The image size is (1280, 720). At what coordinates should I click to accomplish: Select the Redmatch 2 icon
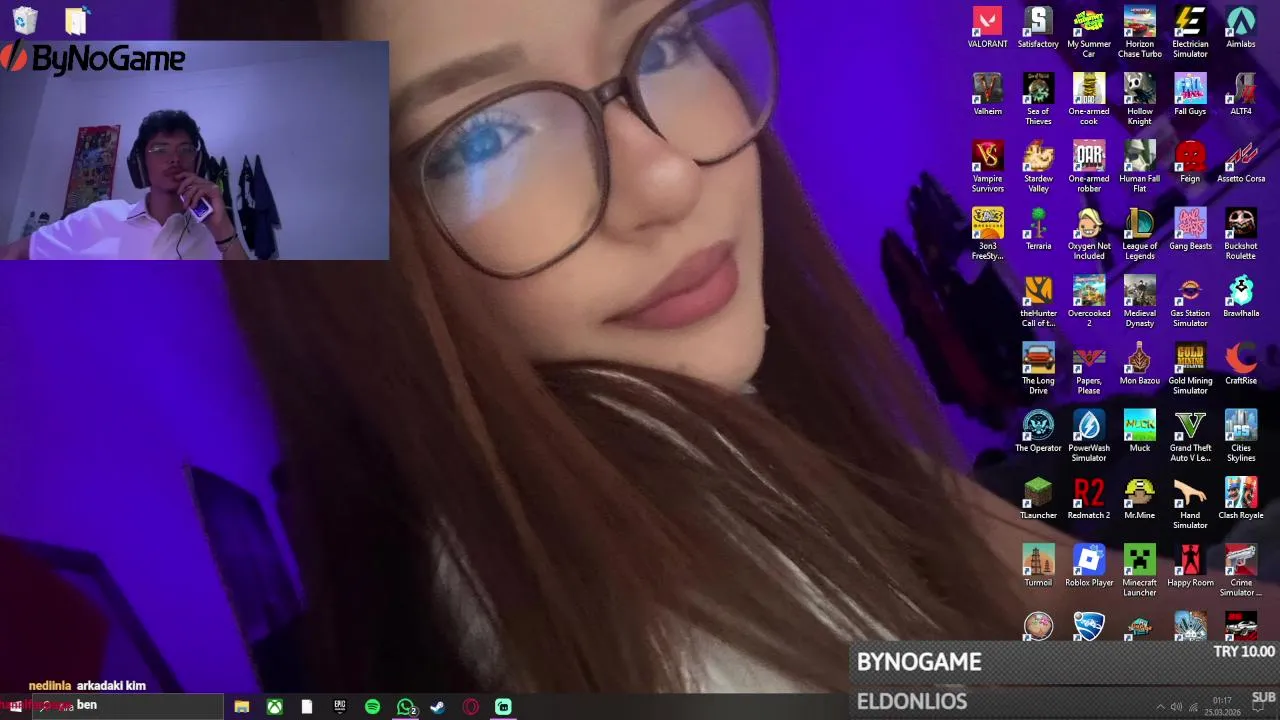[x=1089, y=496]
